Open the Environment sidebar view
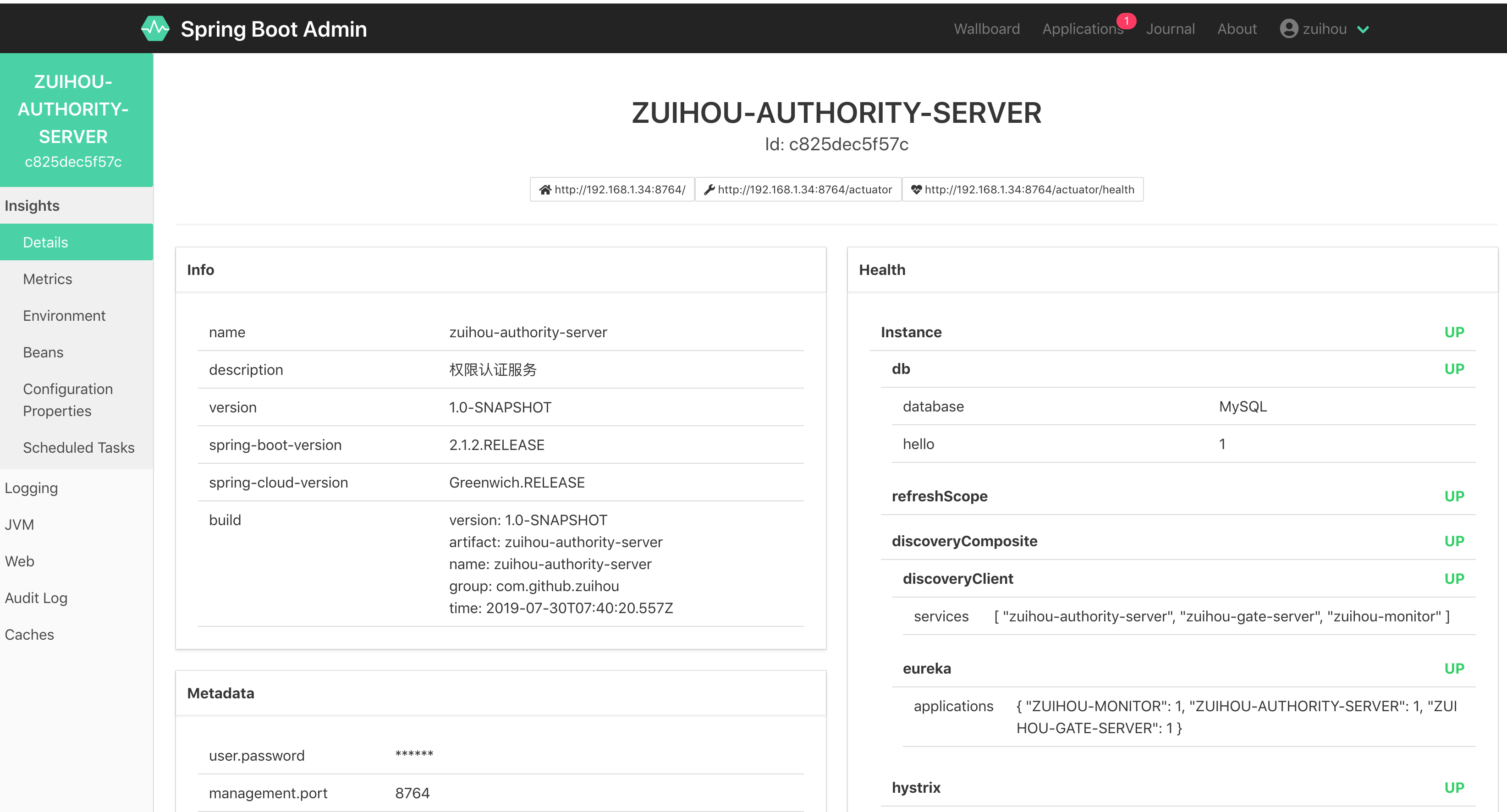Image resolution: width=1507 pixels, height=812 pixels. click(x=64, y=316)
